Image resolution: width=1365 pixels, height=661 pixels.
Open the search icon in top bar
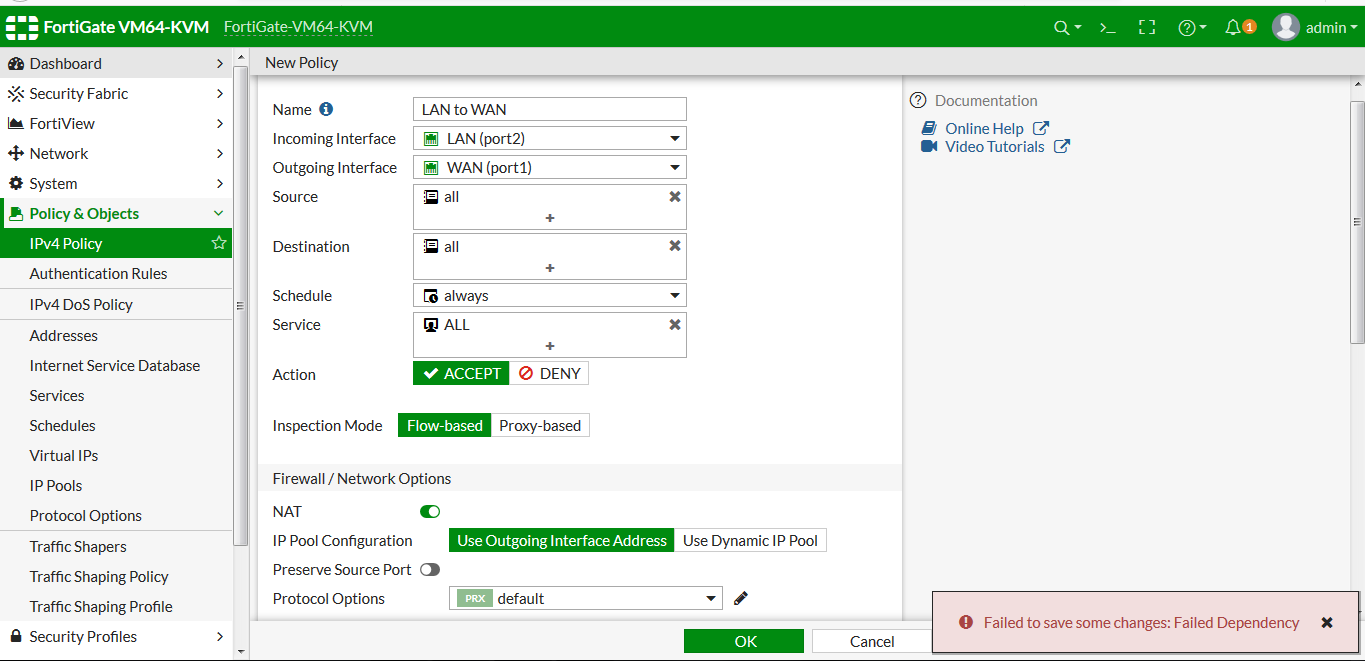(x=1067, y=28)
